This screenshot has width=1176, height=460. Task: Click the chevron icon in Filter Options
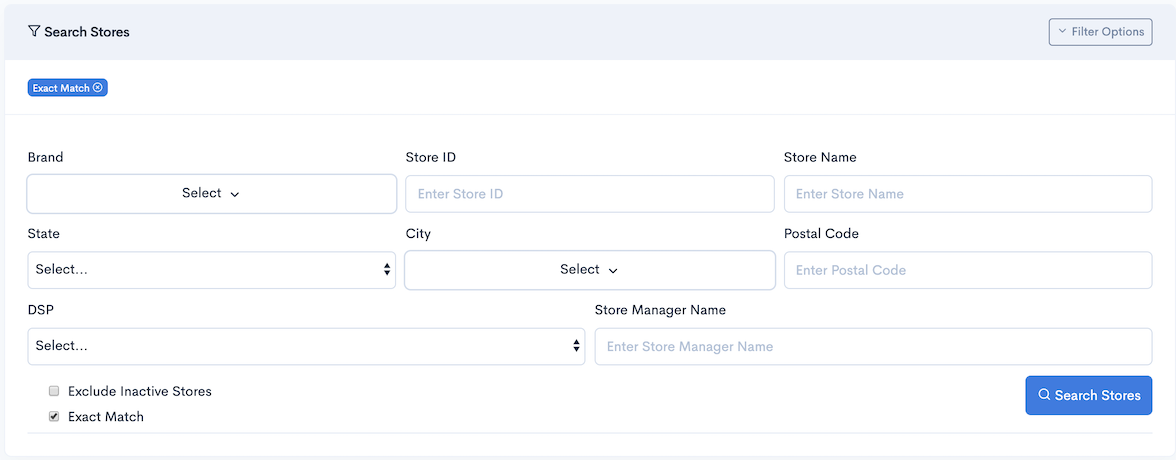pos(1062,32)
